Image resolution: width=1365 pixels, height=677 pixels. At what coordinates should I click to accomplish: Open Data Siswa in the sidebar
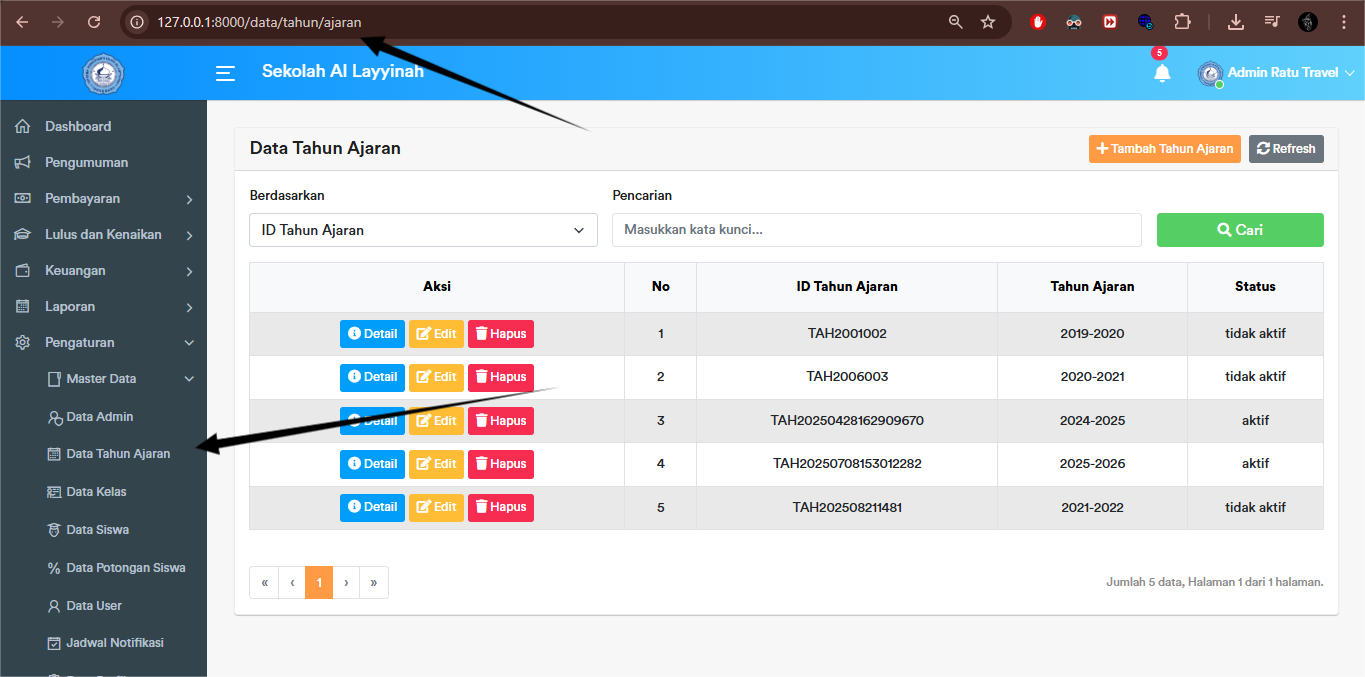pyautogui.click(x=97, y=530)
